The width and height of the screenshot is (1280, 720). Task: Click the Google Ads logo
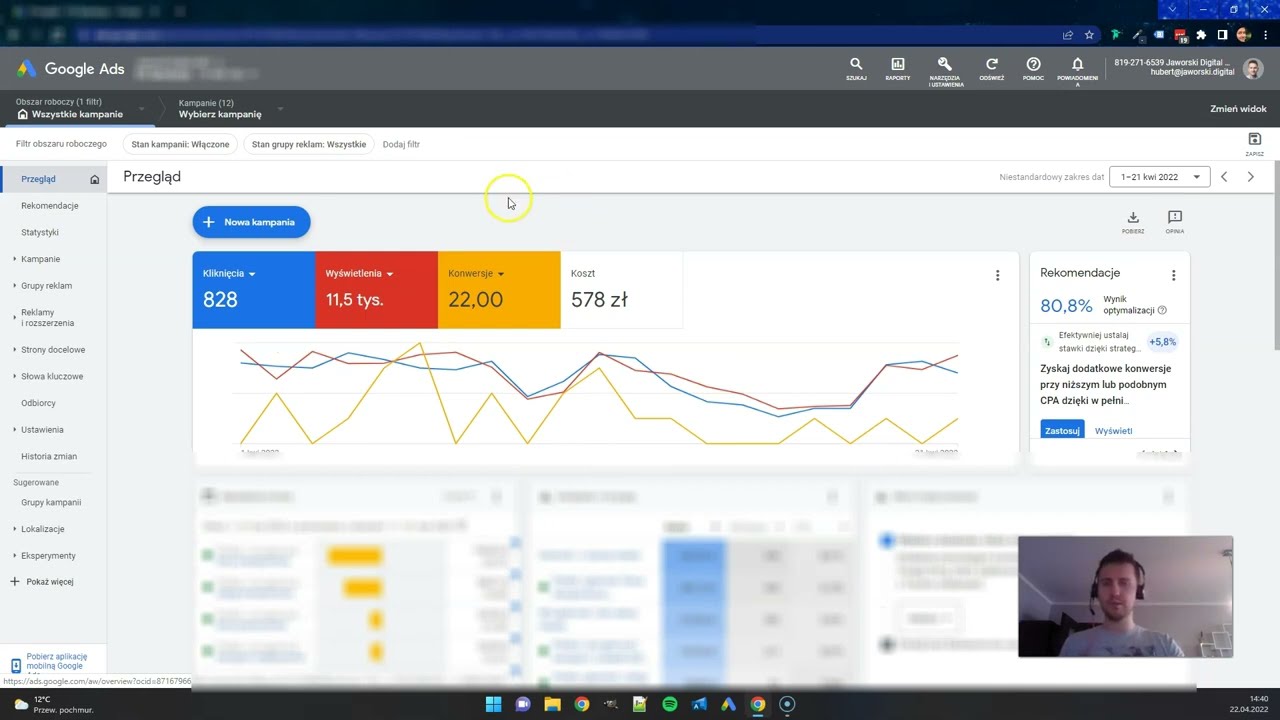click(71, 69)
